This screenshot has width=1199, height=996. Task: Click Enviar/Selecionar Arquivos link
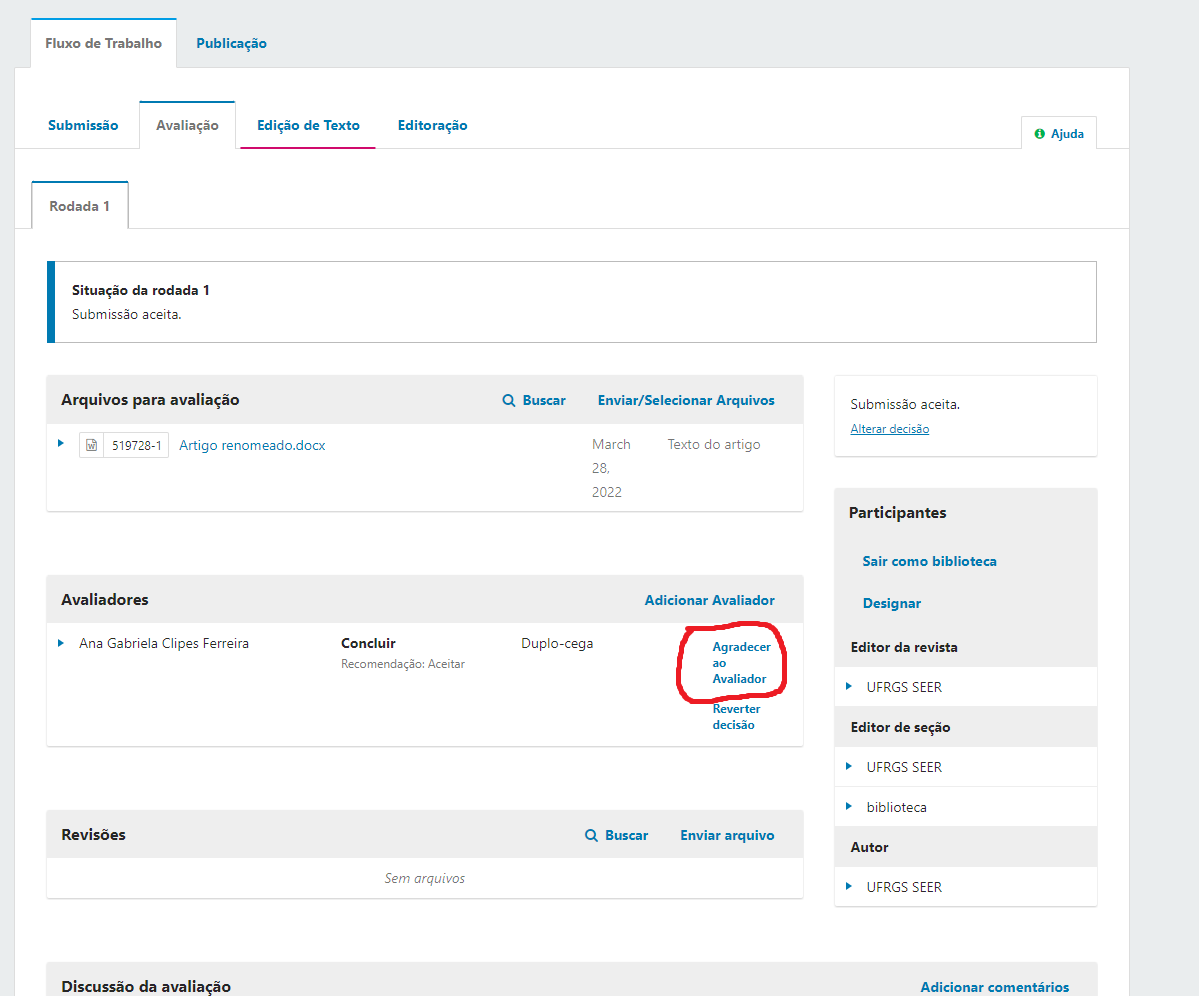click(686, 401)
